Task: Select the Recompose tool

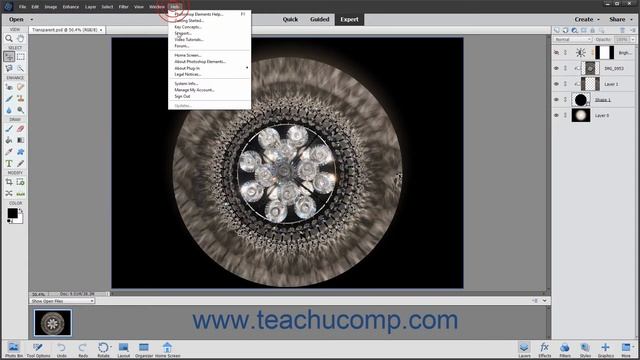Action: click(20, 182)
